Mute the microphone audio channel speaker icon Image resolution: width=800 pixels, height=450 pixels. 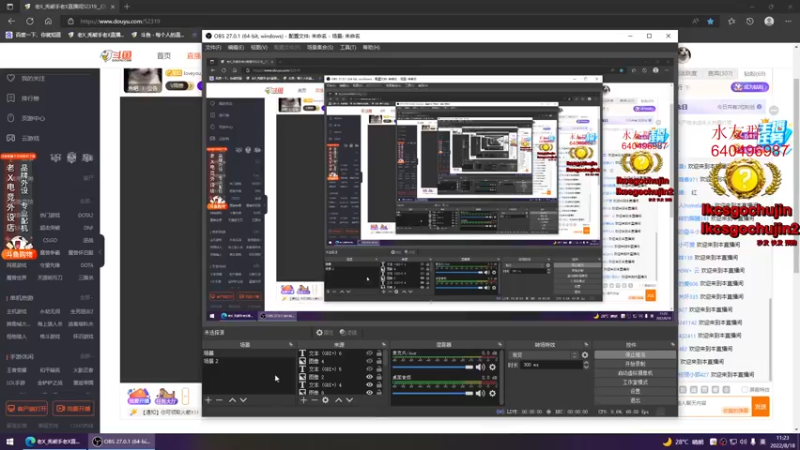tap(480, 367)
